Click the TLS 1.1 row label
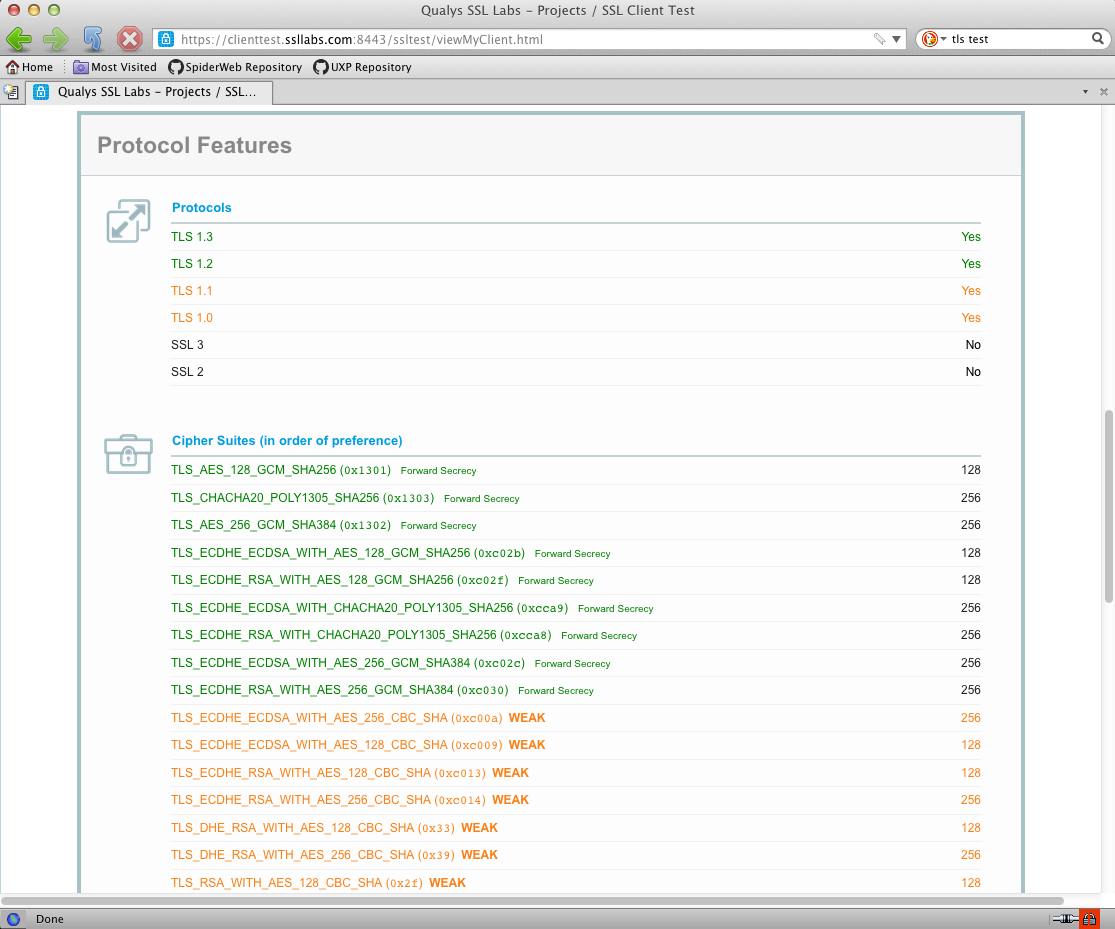Screen dimensions: 1115x929 pyautogui.click(x=191, y=291)
